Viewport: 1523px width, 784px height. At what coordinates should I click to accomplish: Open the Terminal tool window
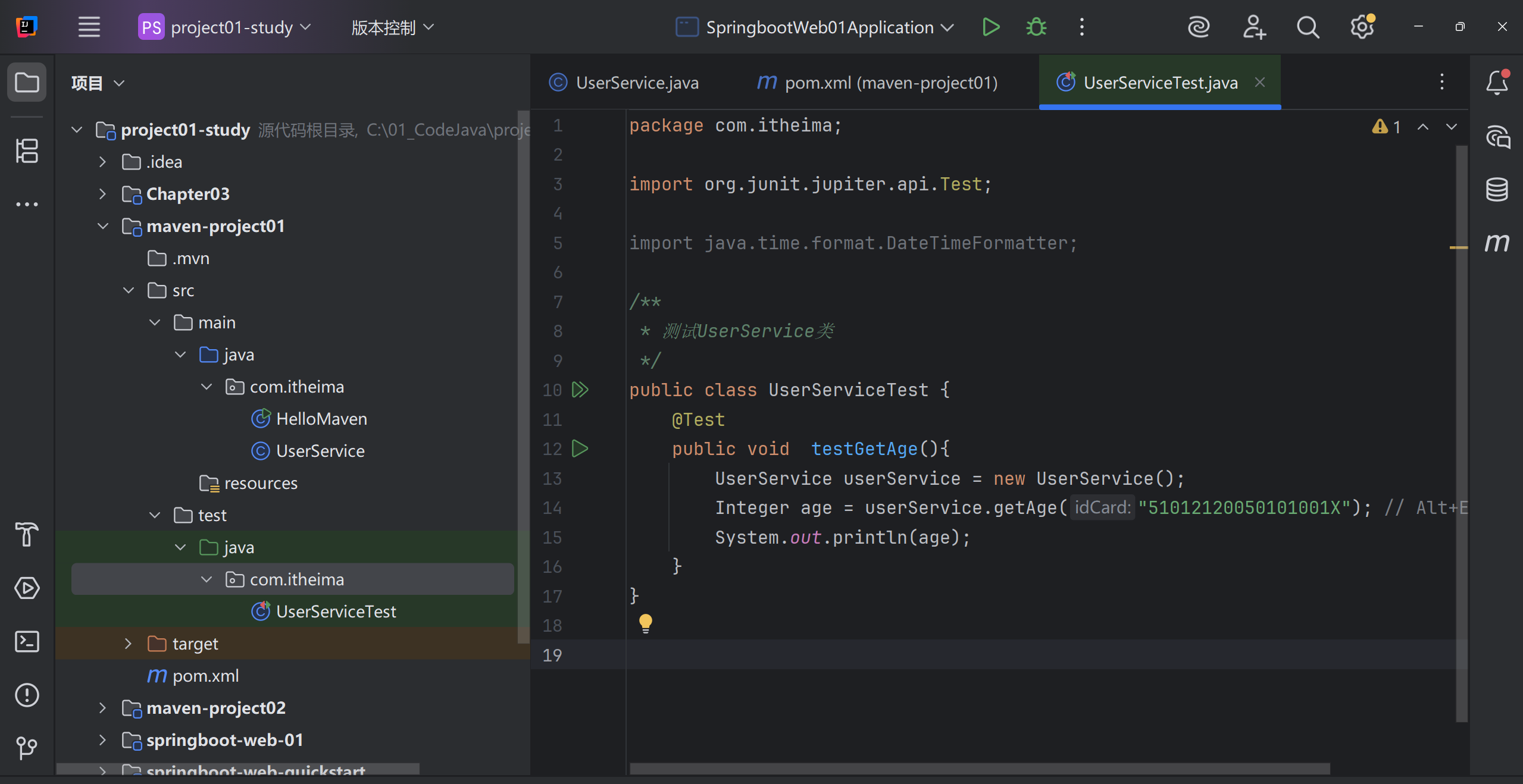click(x=27, y=642)
